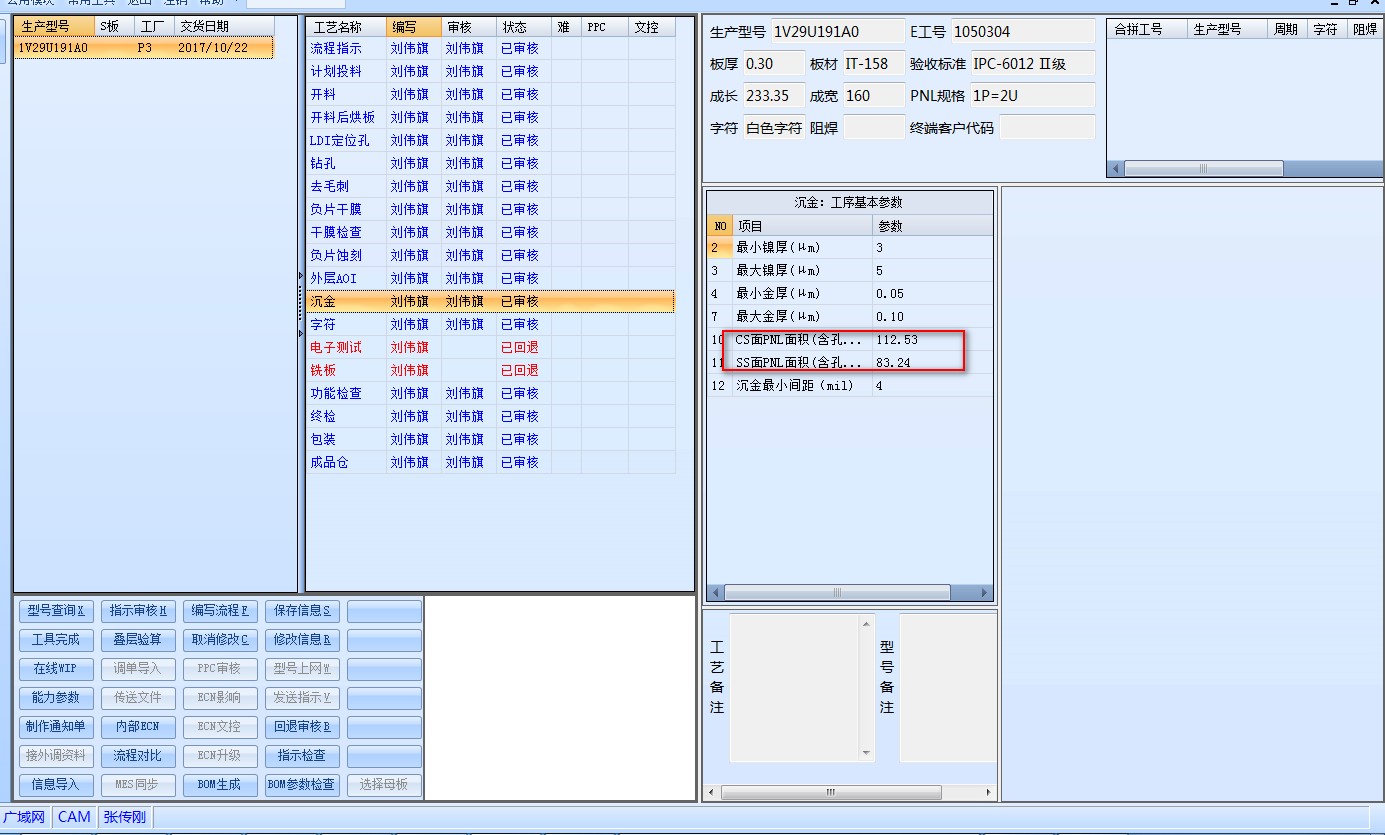
Task: Click the 工具完成 button
Action: tap(56, 640)
